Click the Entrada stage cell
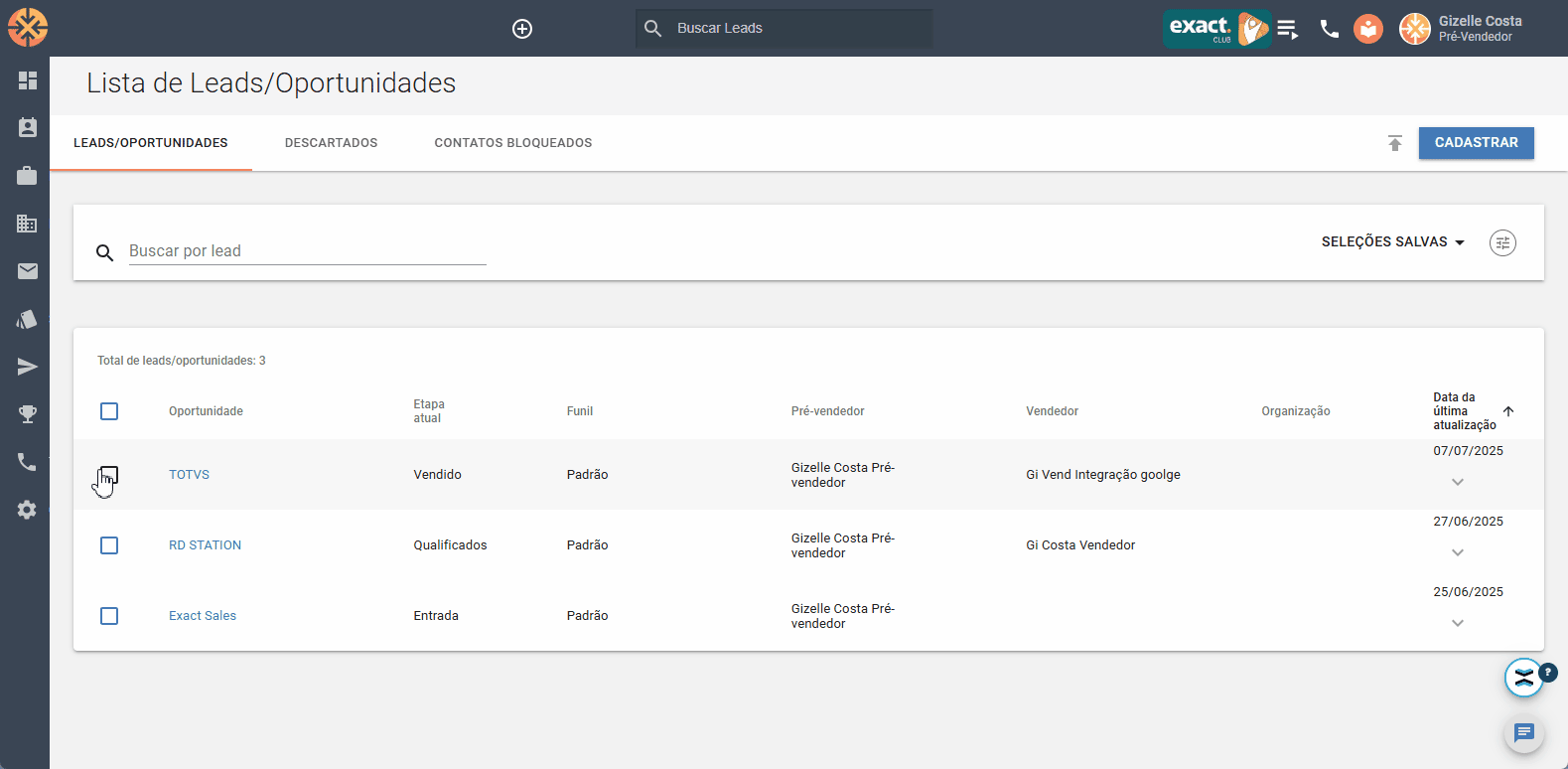 click(436, 616)
